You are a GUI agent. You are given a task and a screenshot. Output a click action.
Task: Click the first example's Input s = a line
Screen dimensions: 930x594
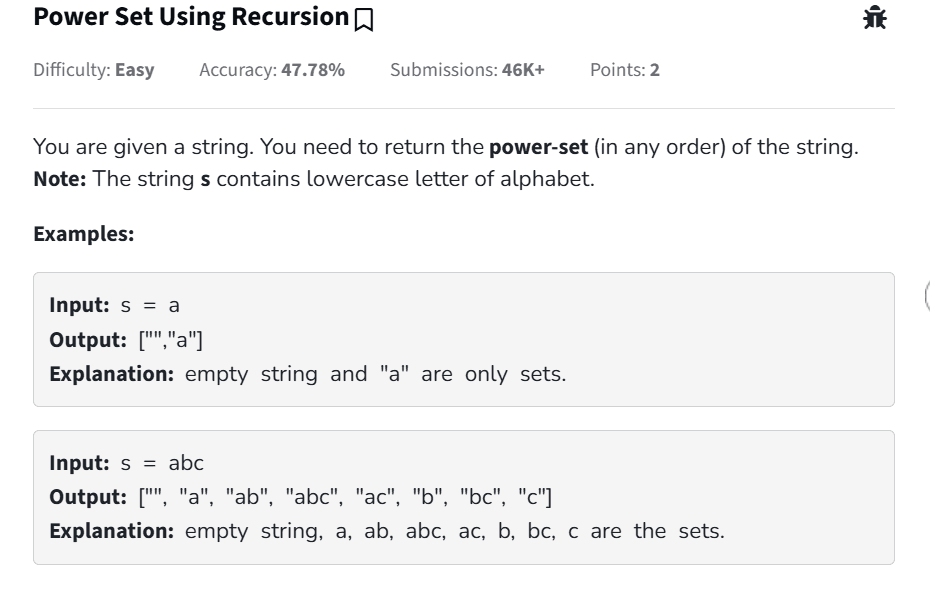(114, 305)
